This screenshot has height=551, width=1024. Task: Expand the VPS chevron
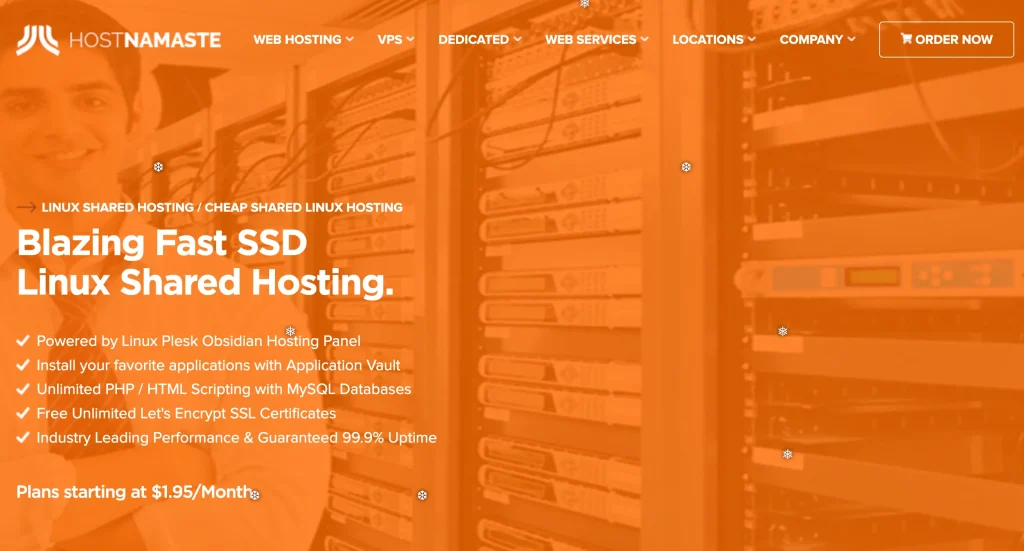click(x=410, y=39)
